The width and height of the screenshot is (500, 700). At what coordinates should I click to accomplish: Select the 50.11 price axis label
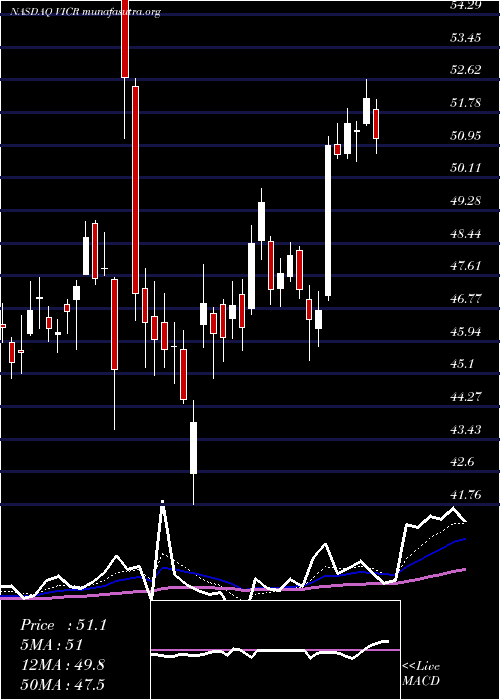(466, 168)
